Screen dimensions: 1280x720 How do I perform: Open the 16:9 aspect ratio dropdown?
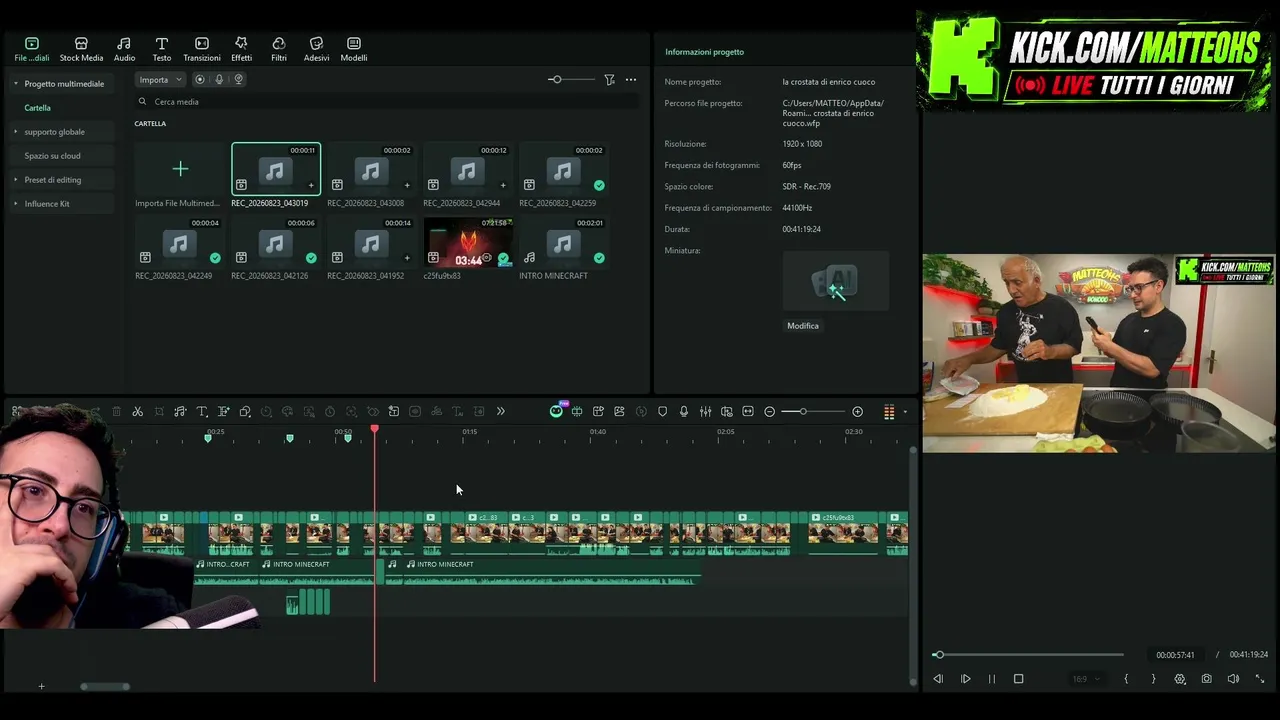[x=1085, y=679]
